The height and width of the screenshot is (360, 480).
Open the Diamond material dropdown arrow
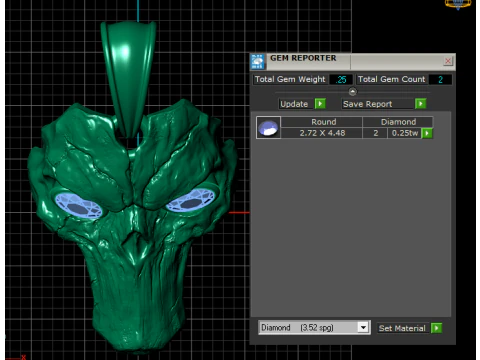click(363, 328)
